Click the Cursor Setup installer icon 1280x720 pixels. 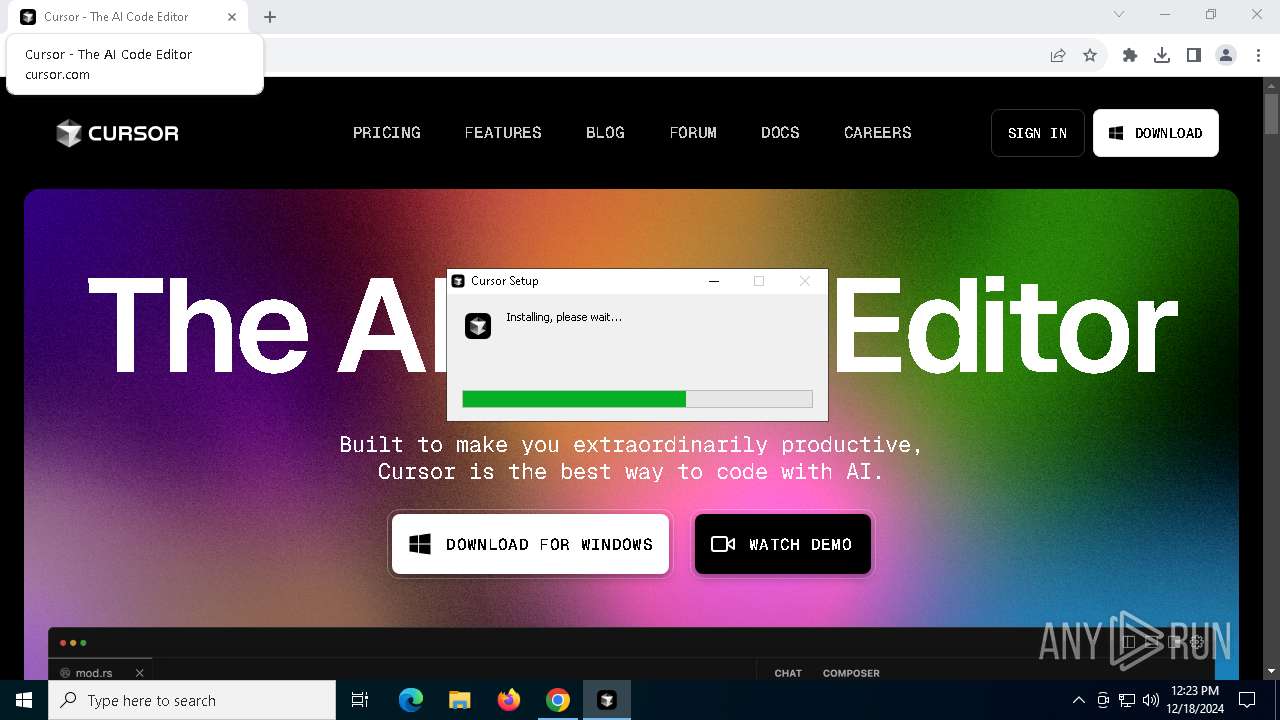478,326
